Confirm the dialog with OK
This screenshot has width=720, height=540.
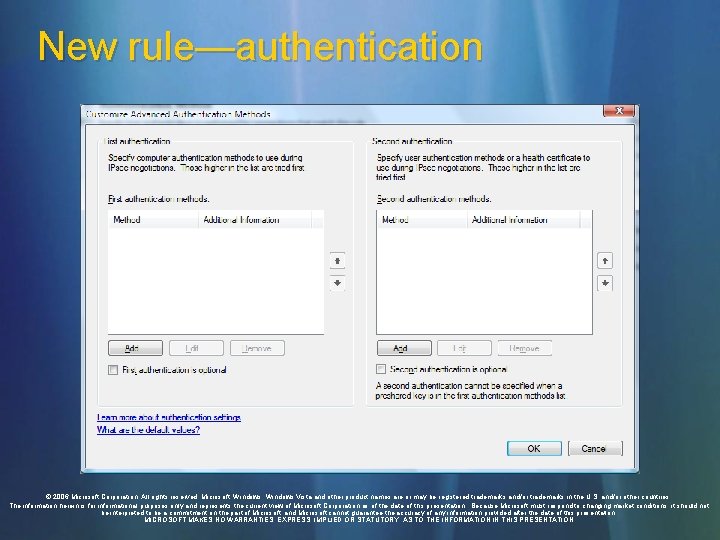tap(534, 449)
